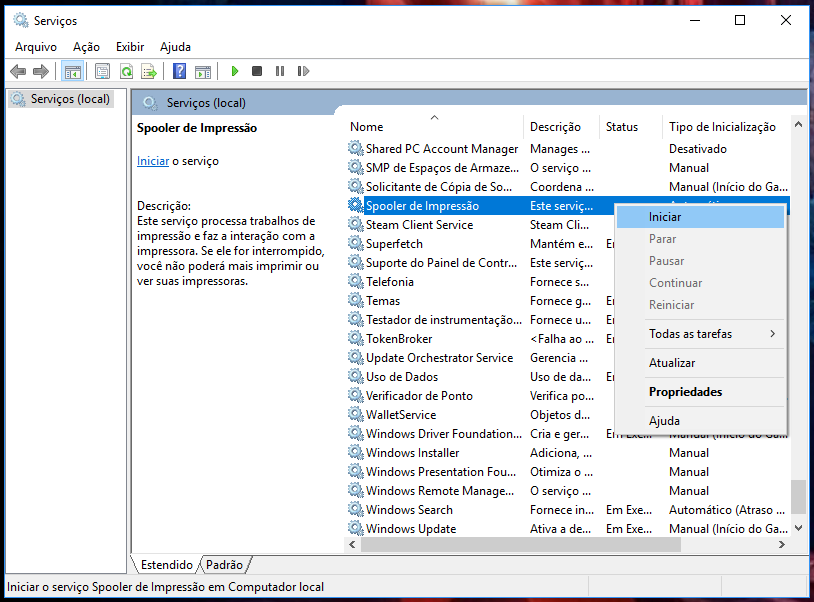The image size is (814, 602).
Task: Click the vertical scrollbar up arrow
Action: click(x=798, y=125)
